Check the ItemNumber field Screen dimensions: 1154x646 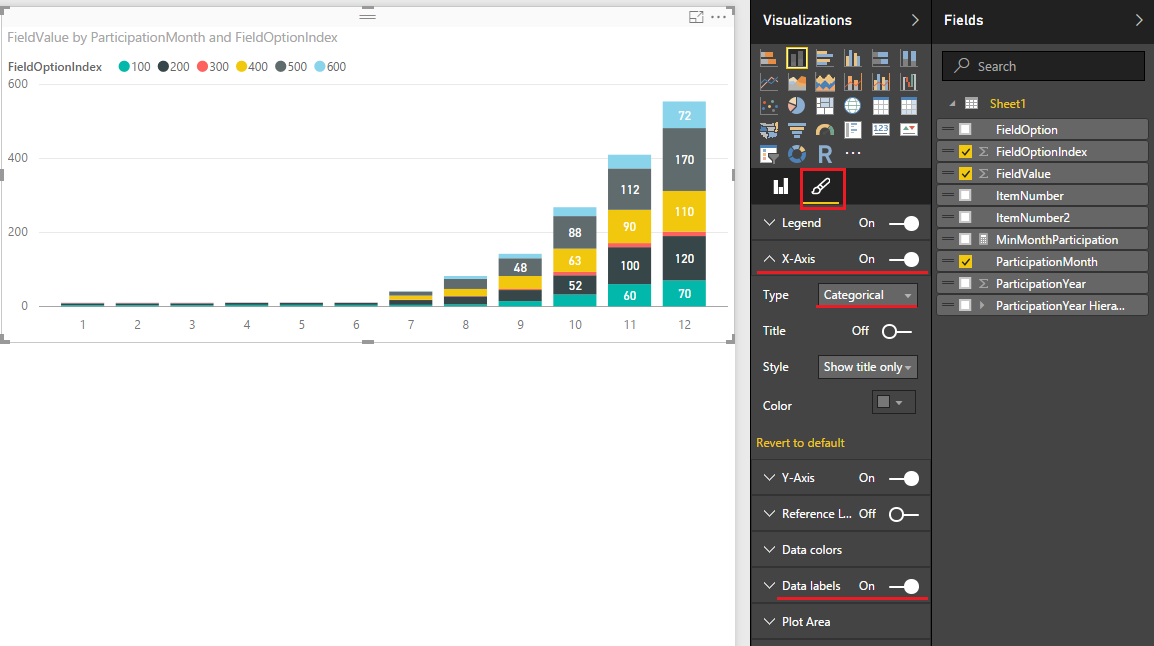[965, 196]
